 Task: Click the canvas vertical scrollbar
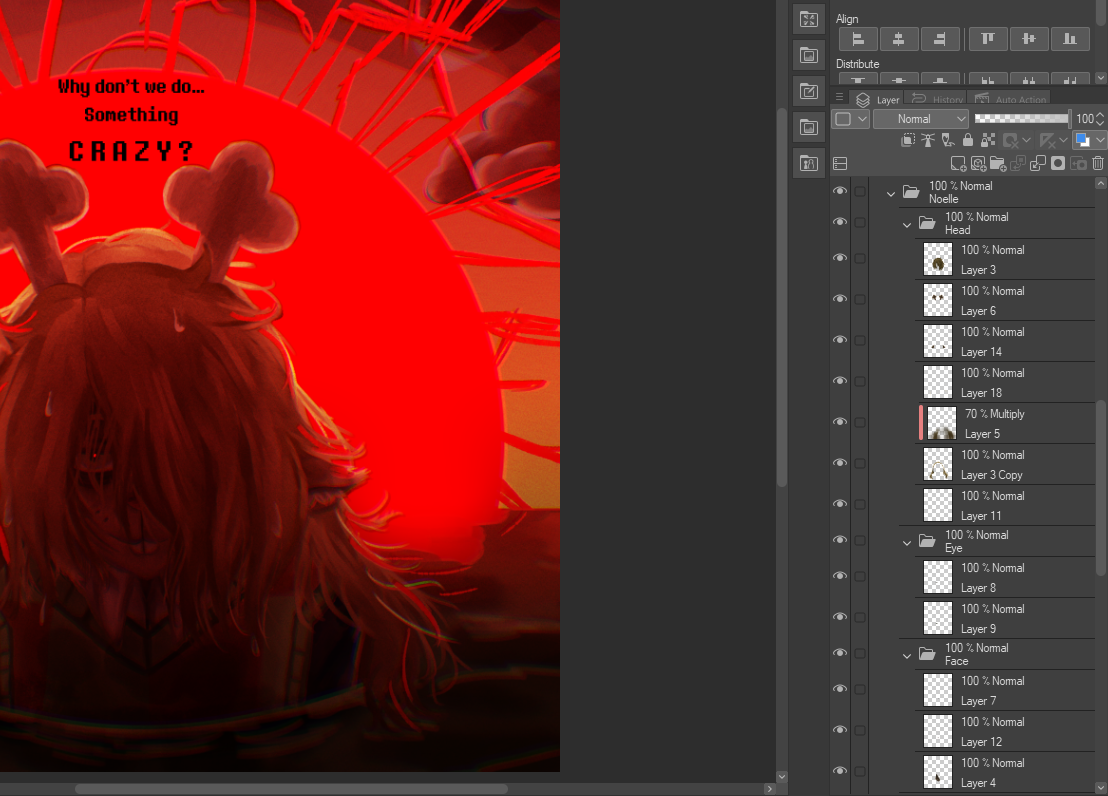point(782,297)
